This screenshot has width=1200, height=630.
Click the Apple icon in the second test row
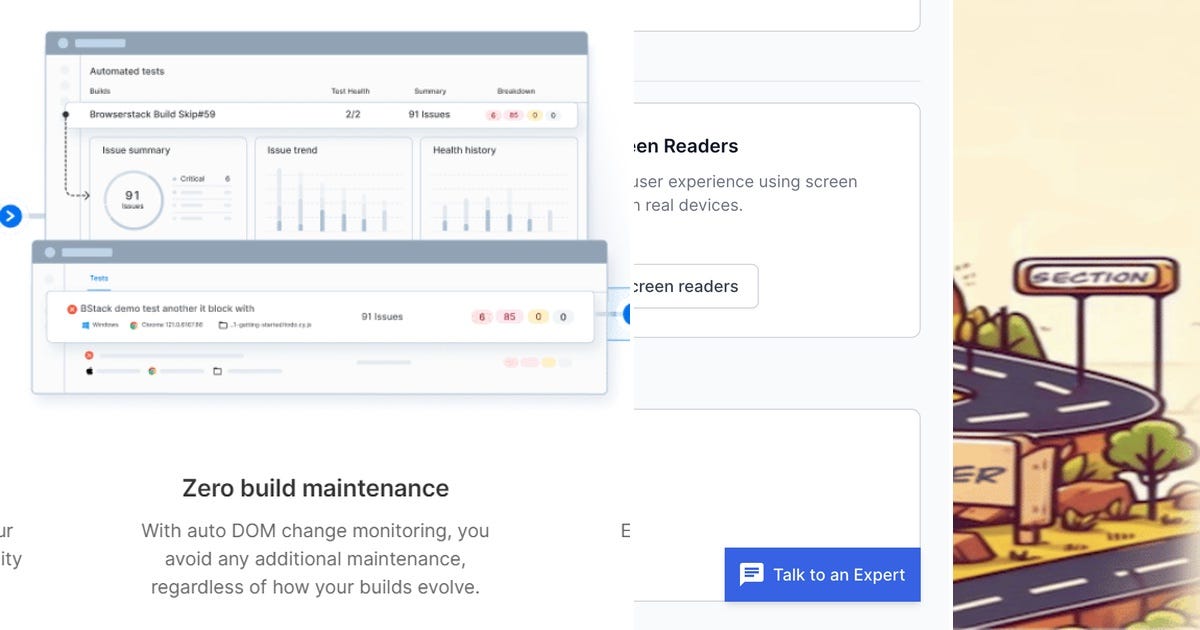89,370
